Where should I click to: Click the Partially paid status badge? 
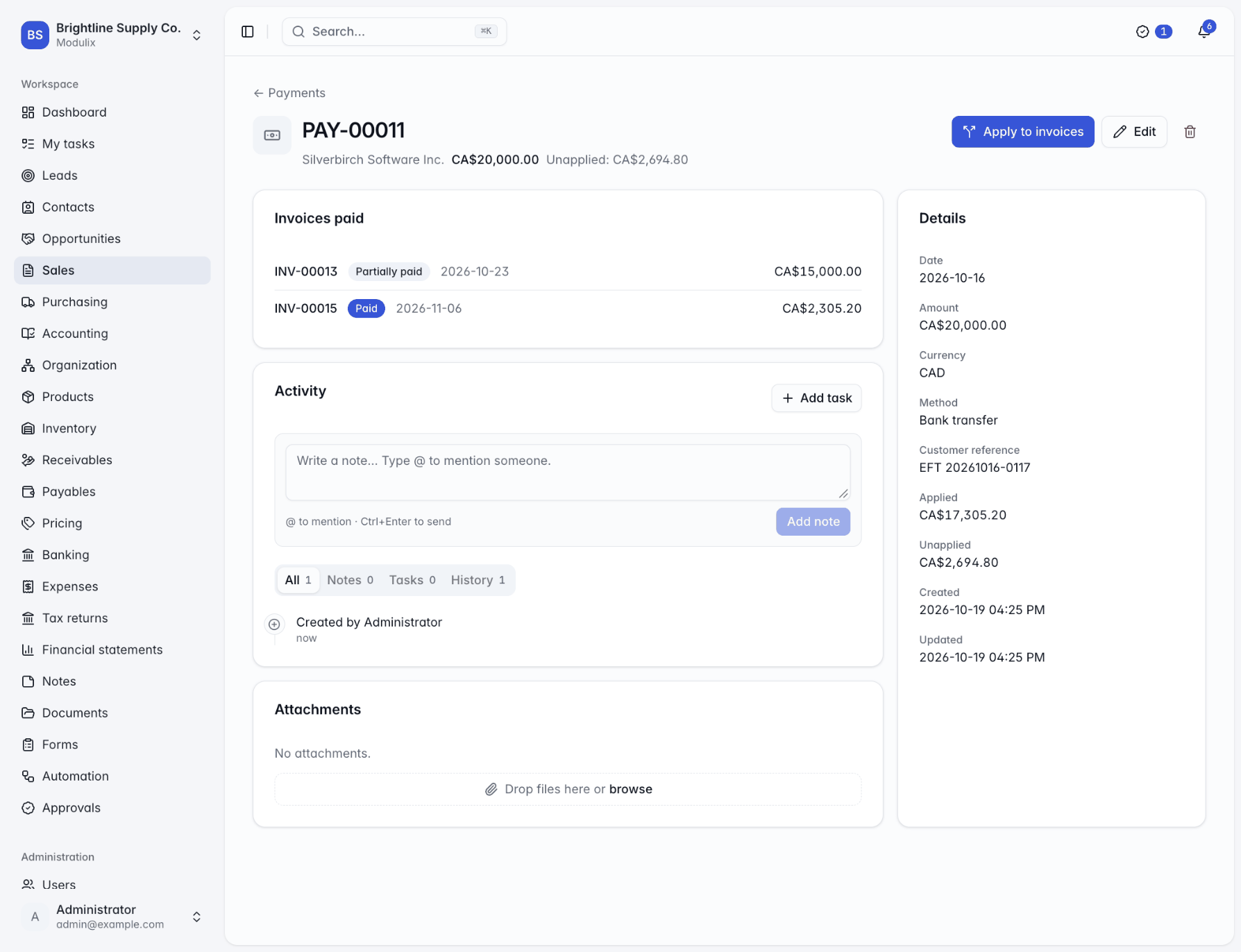389,271
